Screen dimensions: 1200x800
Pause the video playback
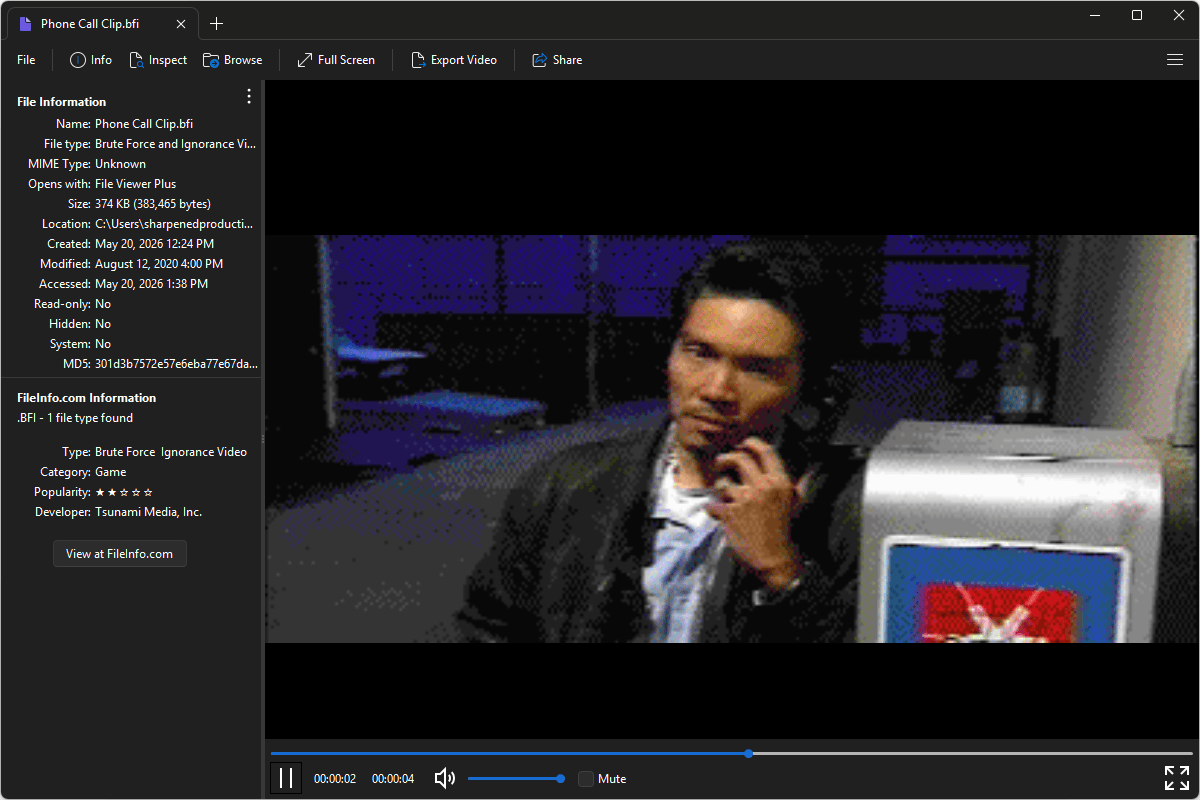286,778
